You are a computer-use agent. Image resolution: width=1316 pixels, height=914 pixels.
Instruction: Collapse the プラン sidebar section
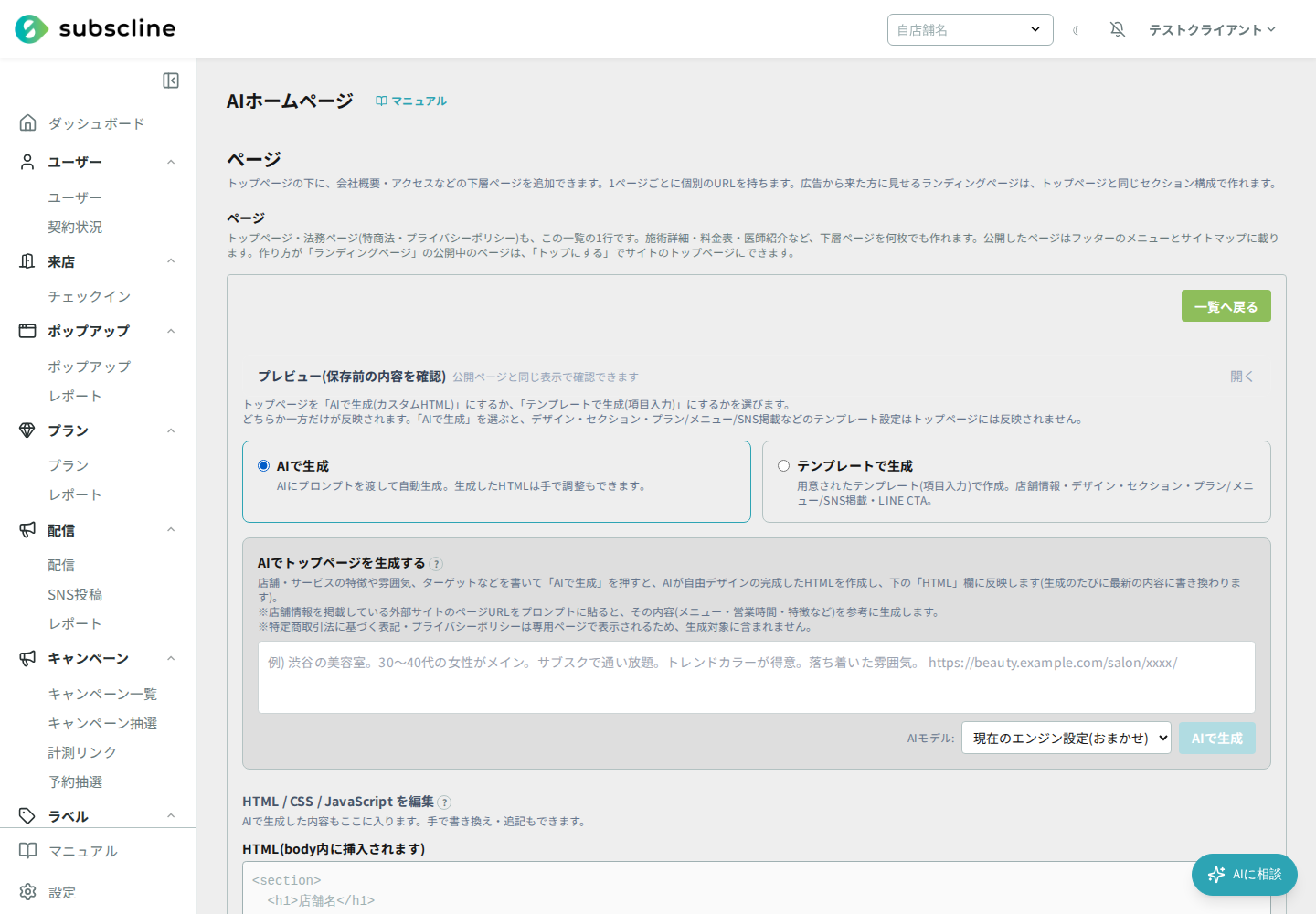pos(171,430)
